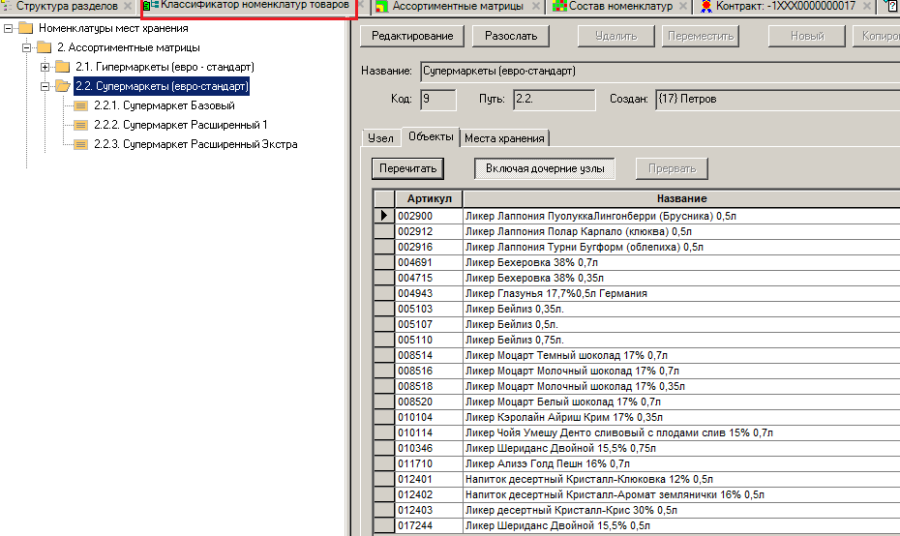The width and height of the screenshot is (900, 536).
Task: Click the Код field with value 9
Action: point(439,99)
